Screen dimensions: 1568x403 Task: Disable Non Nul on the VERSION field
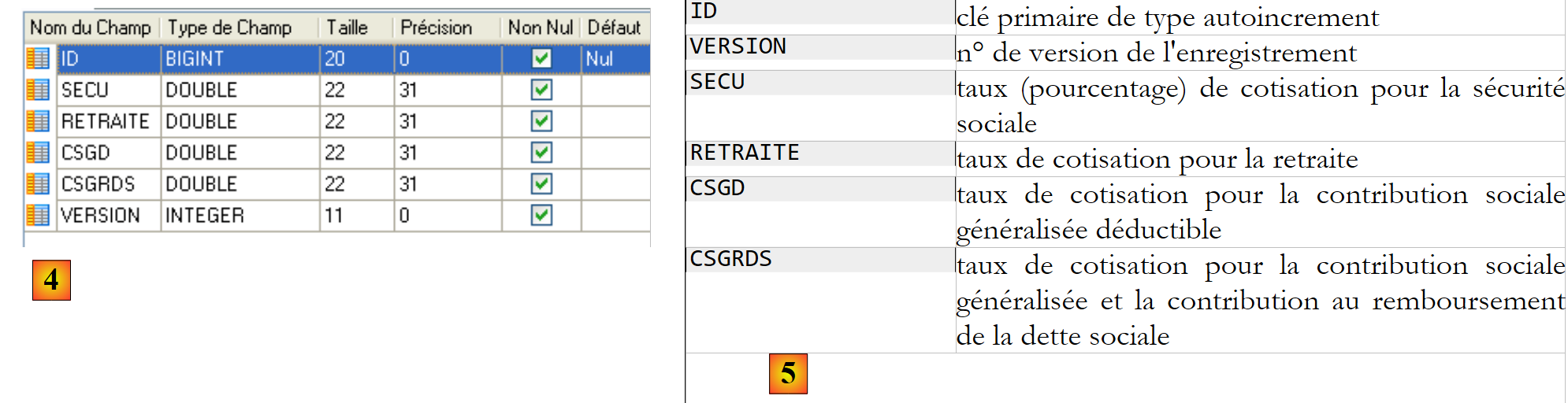[x=541, y=215]
